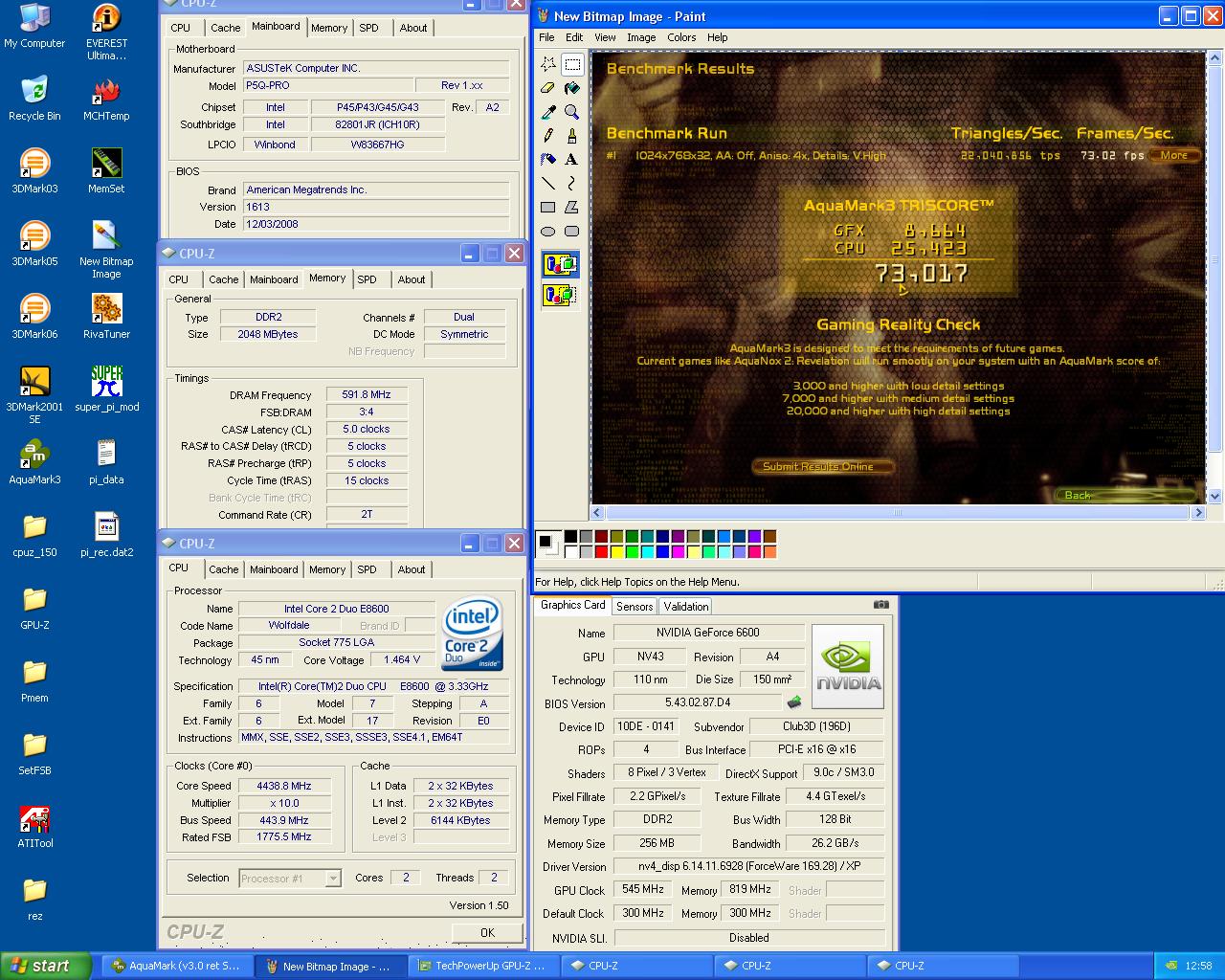Click the Core Speed value 4438.8 MHz
This screenshot has height=980, width=1225.
point(284,786)
